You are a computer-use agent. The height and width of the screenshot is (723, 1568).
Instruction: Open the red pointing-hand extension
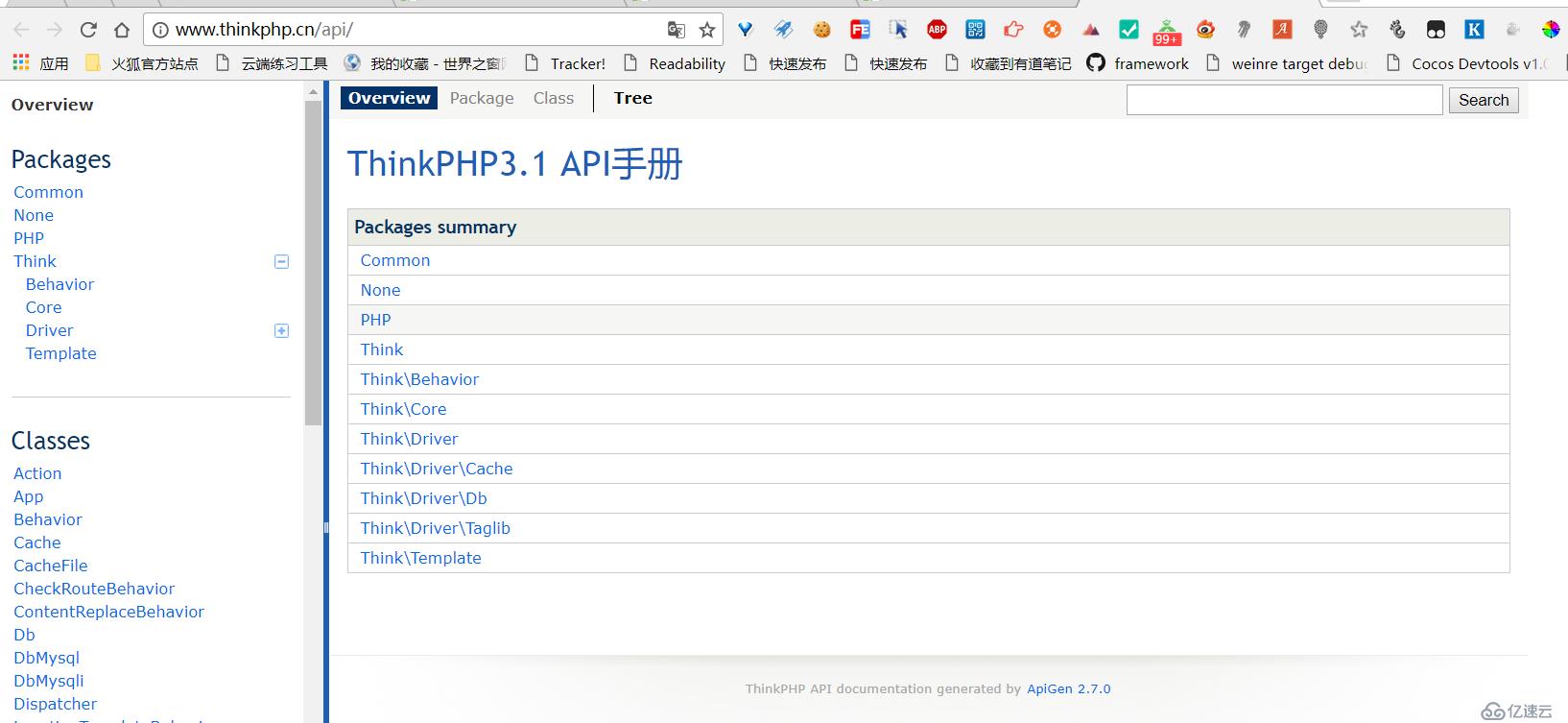click(x=1014, y=30)
